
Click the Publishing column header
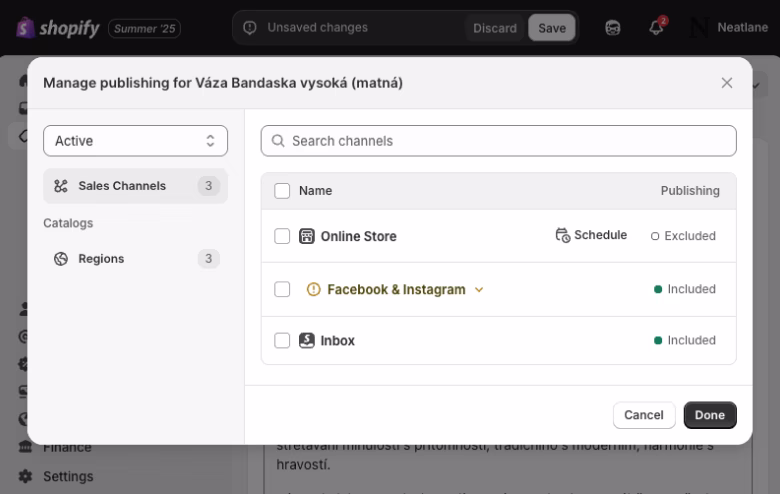(690, 191)
